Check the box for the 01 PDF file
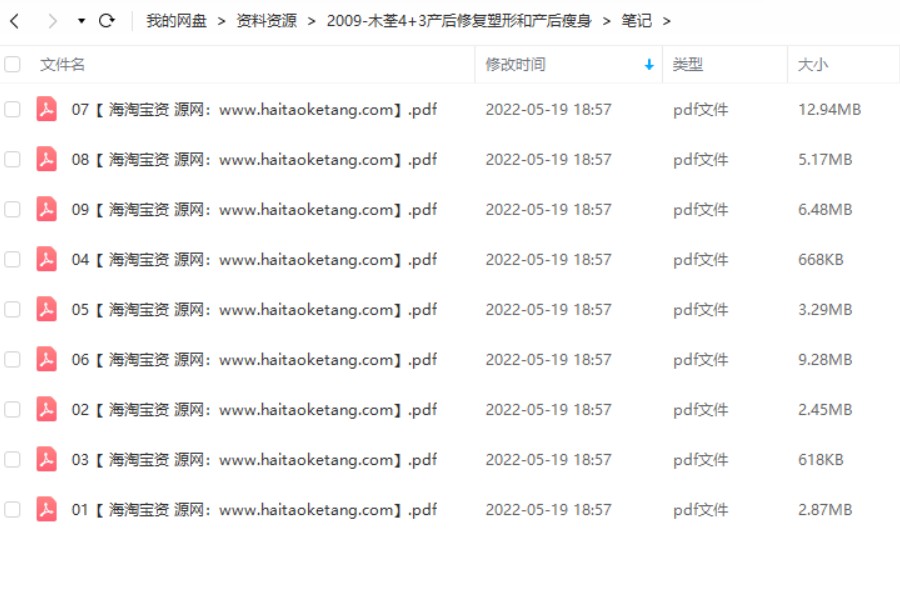 pyautogui.click(x=12, y=509)
